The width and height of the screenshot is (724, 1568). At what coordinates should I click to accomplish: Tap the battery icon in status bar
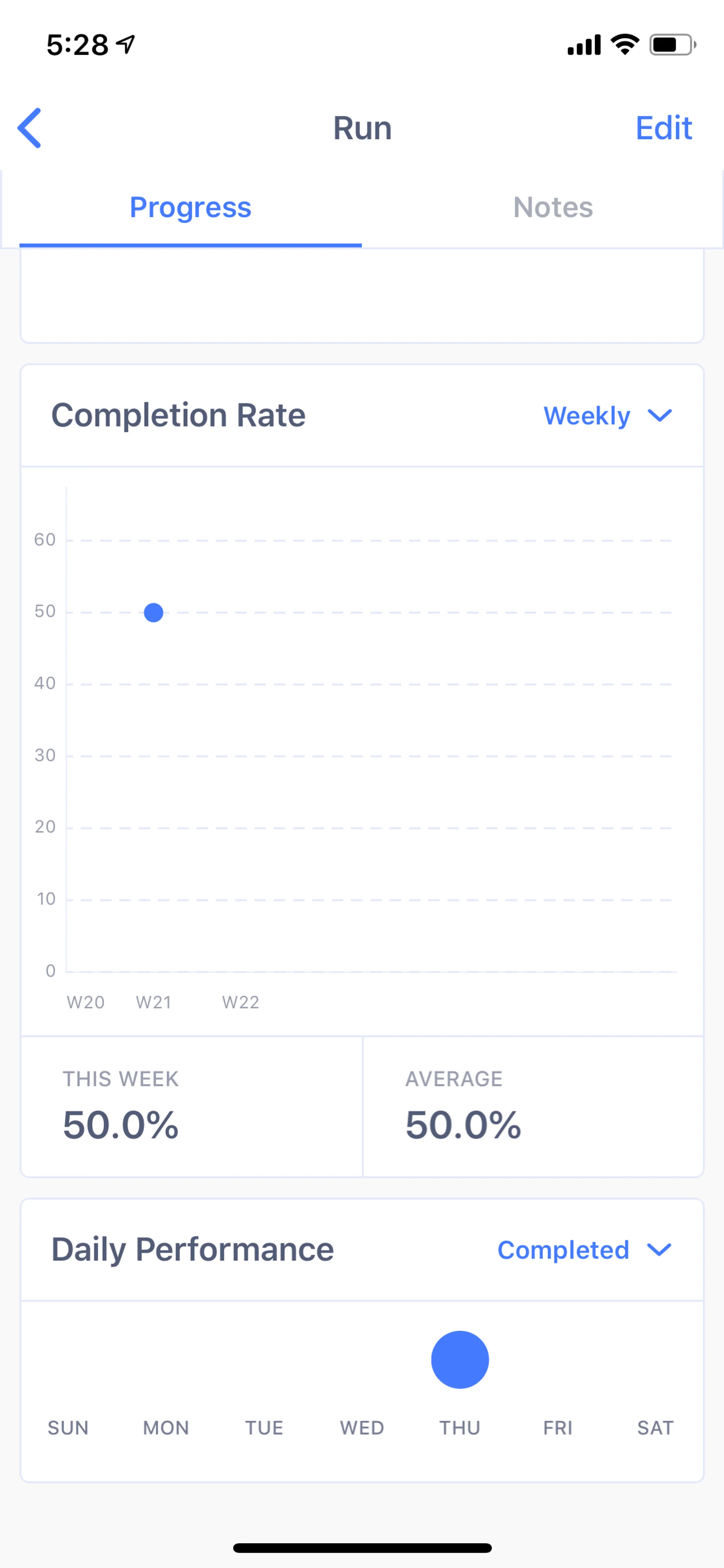coord(672,45)
